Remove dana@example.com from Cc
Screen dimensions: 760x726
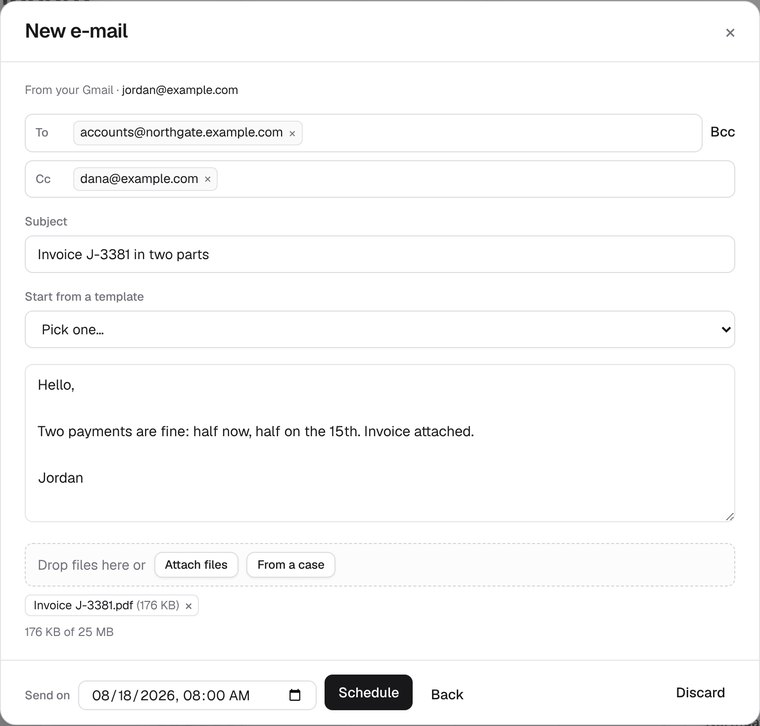pos(207,179)
